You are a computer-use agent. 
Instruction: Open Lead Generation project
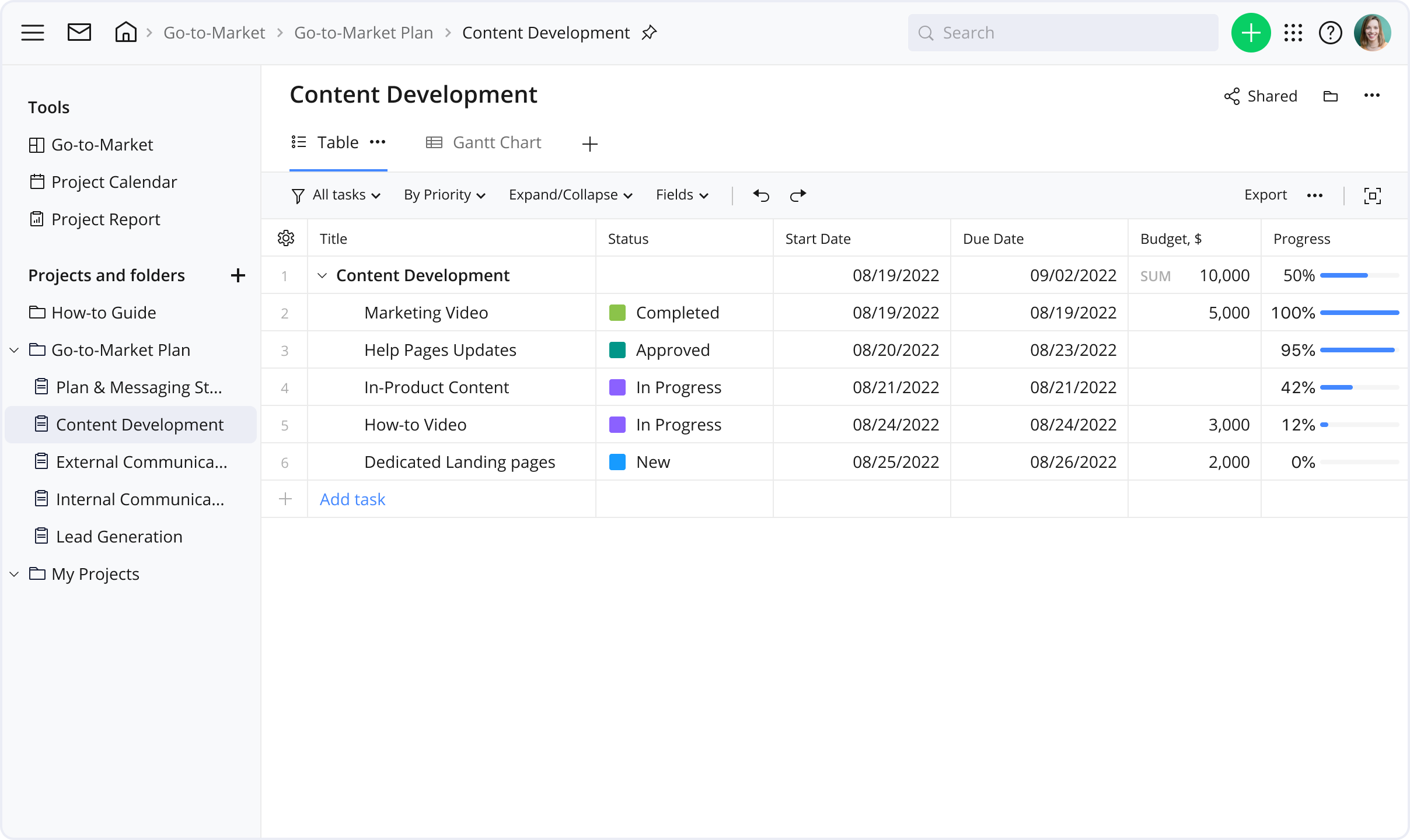(x=109, y=537)
